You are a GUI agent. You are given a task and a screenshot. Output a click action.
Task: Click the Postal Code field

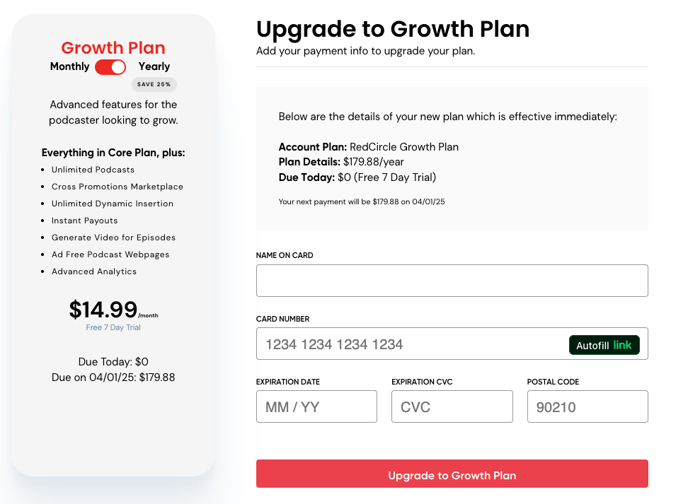(x=588, y=407)
